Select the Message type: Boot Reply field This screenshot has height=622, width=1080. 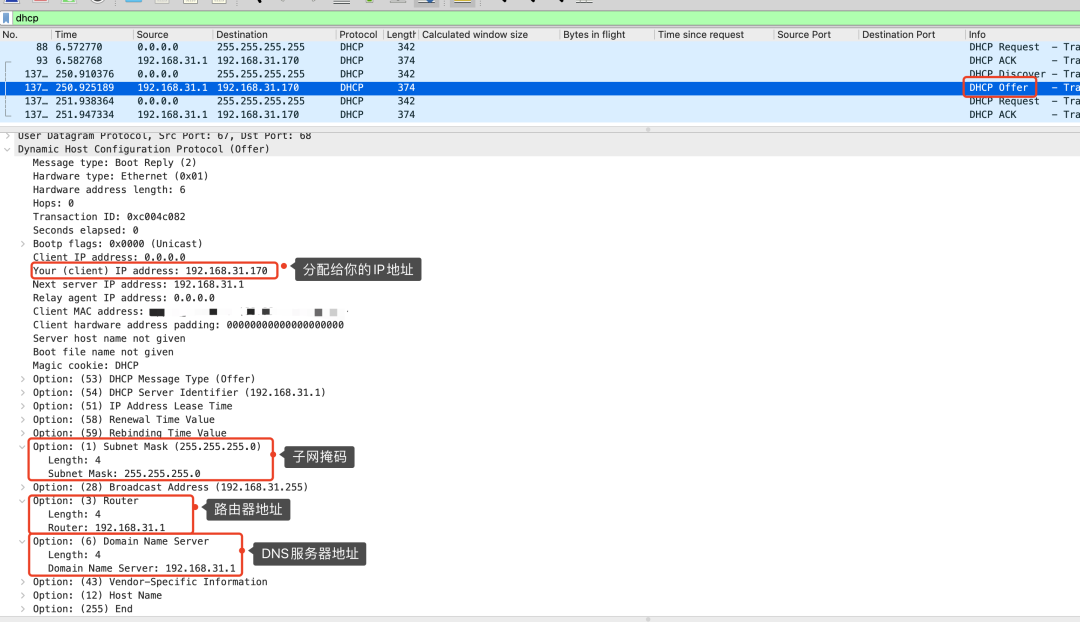pyautogui.click(x=114, y=163)
